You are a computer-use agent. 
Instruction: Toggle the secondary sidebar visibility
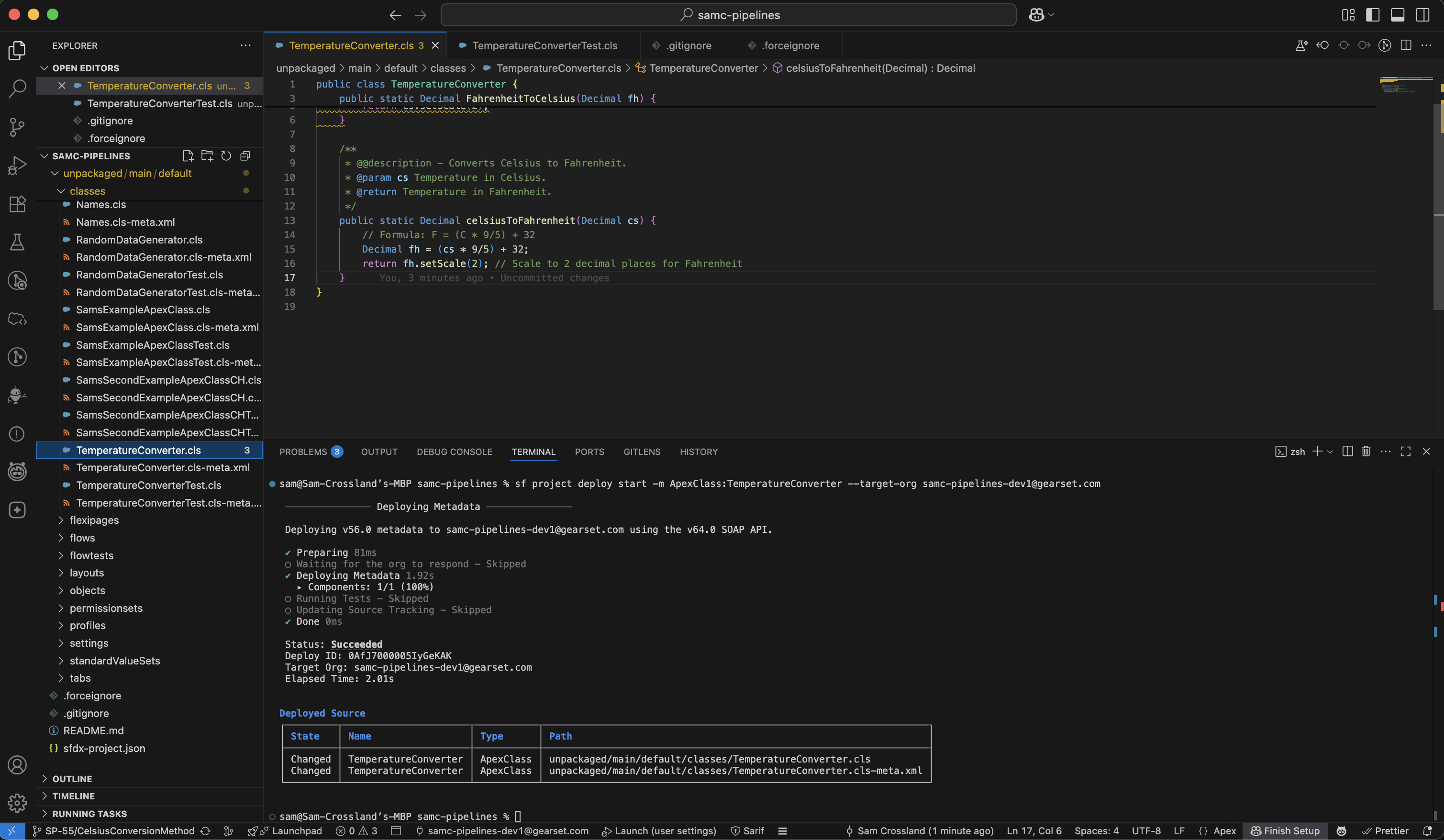point(1423,15)
